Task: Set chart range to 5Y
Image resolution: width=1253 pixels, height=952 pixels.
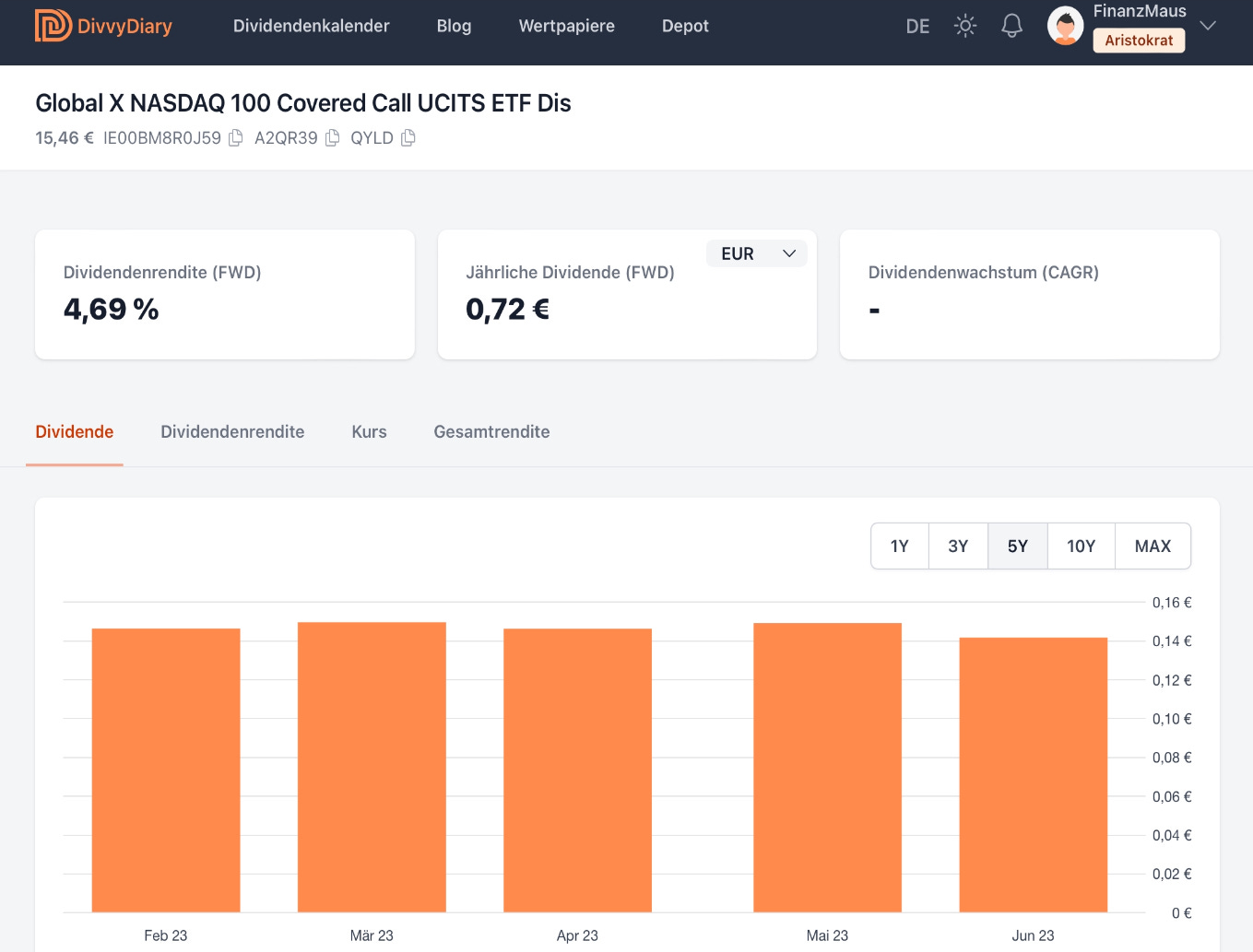Action: 1018,547
